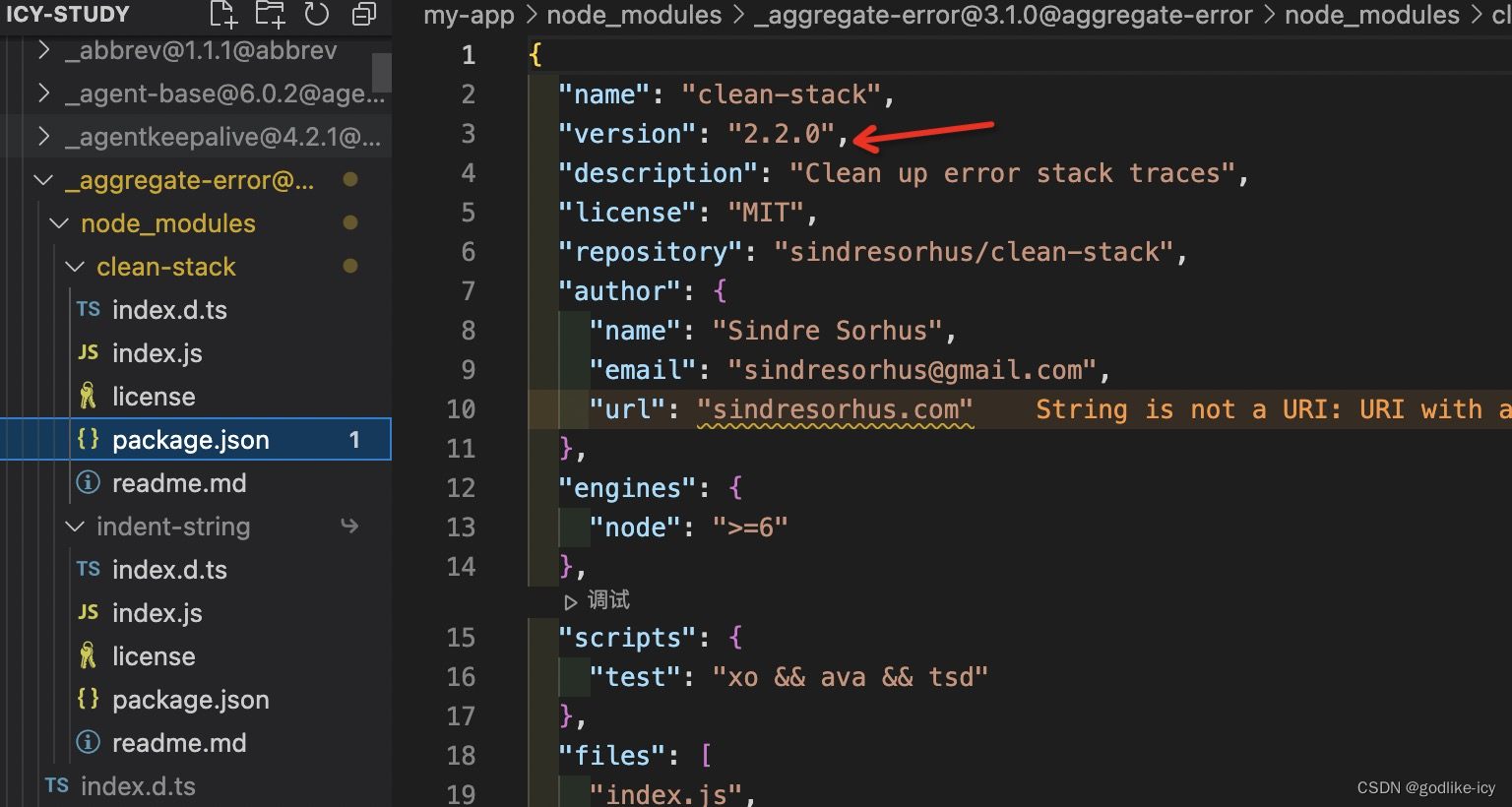Click the version value "2.2.0"

click(x=782, y=134)
